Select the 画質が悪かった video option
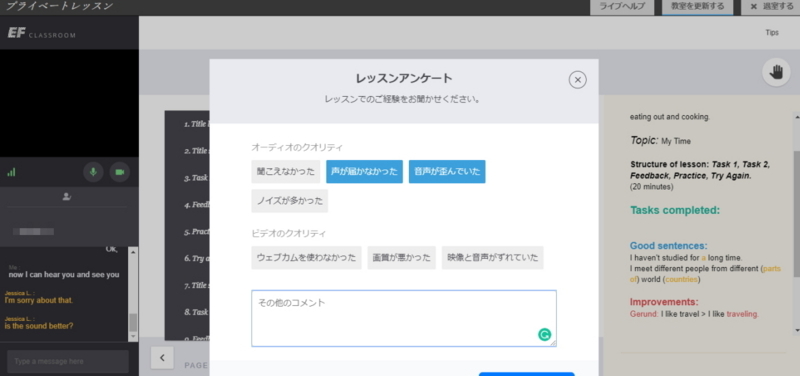800x376 pixels. [x=402, y=258]
